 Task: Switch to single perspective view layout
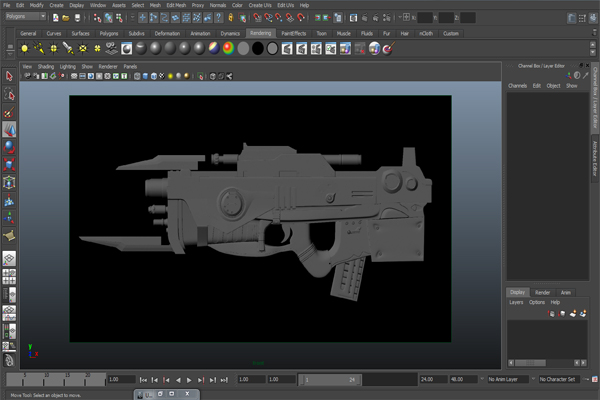coord(9,259)
